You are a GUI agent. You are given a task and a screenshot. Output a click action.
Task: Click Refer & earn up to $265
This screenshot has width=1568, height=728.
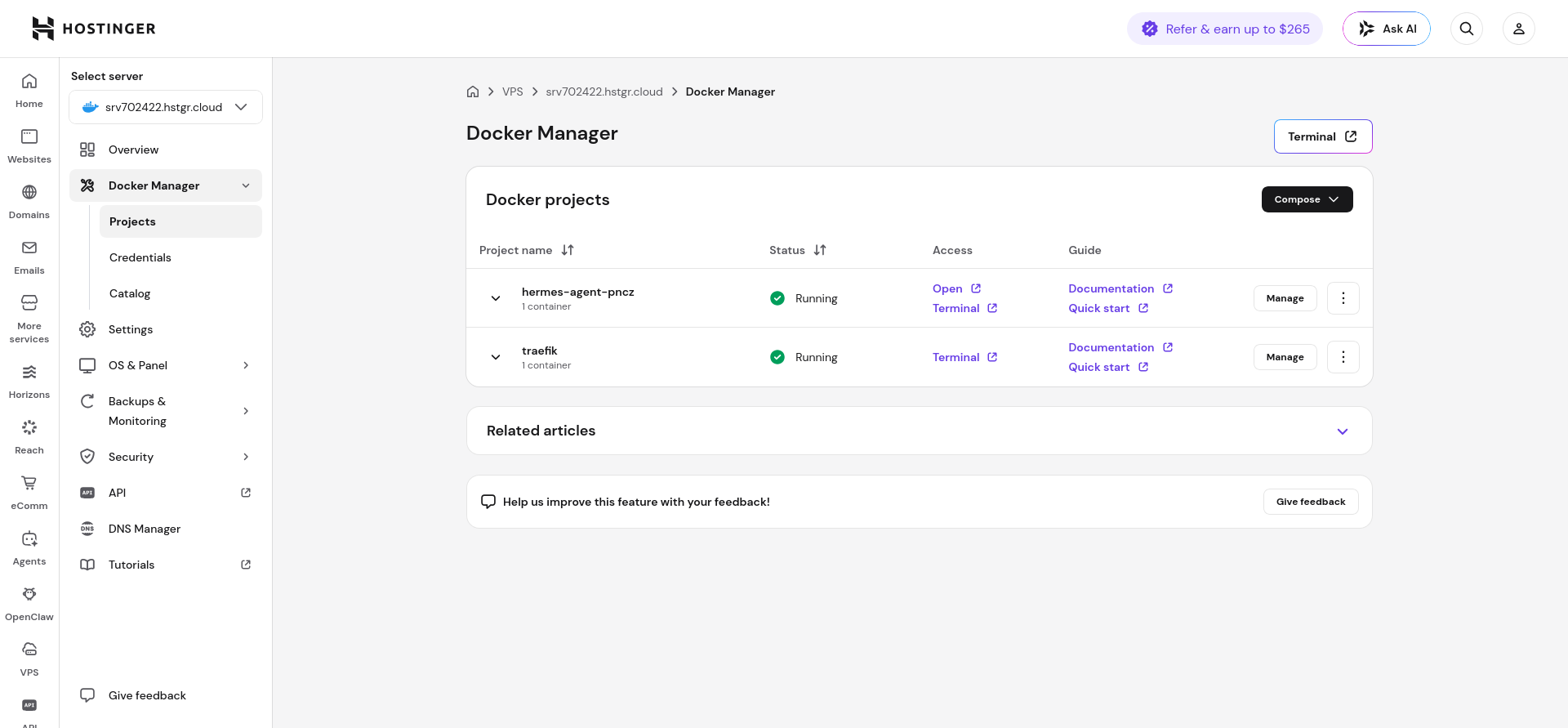1225,29
